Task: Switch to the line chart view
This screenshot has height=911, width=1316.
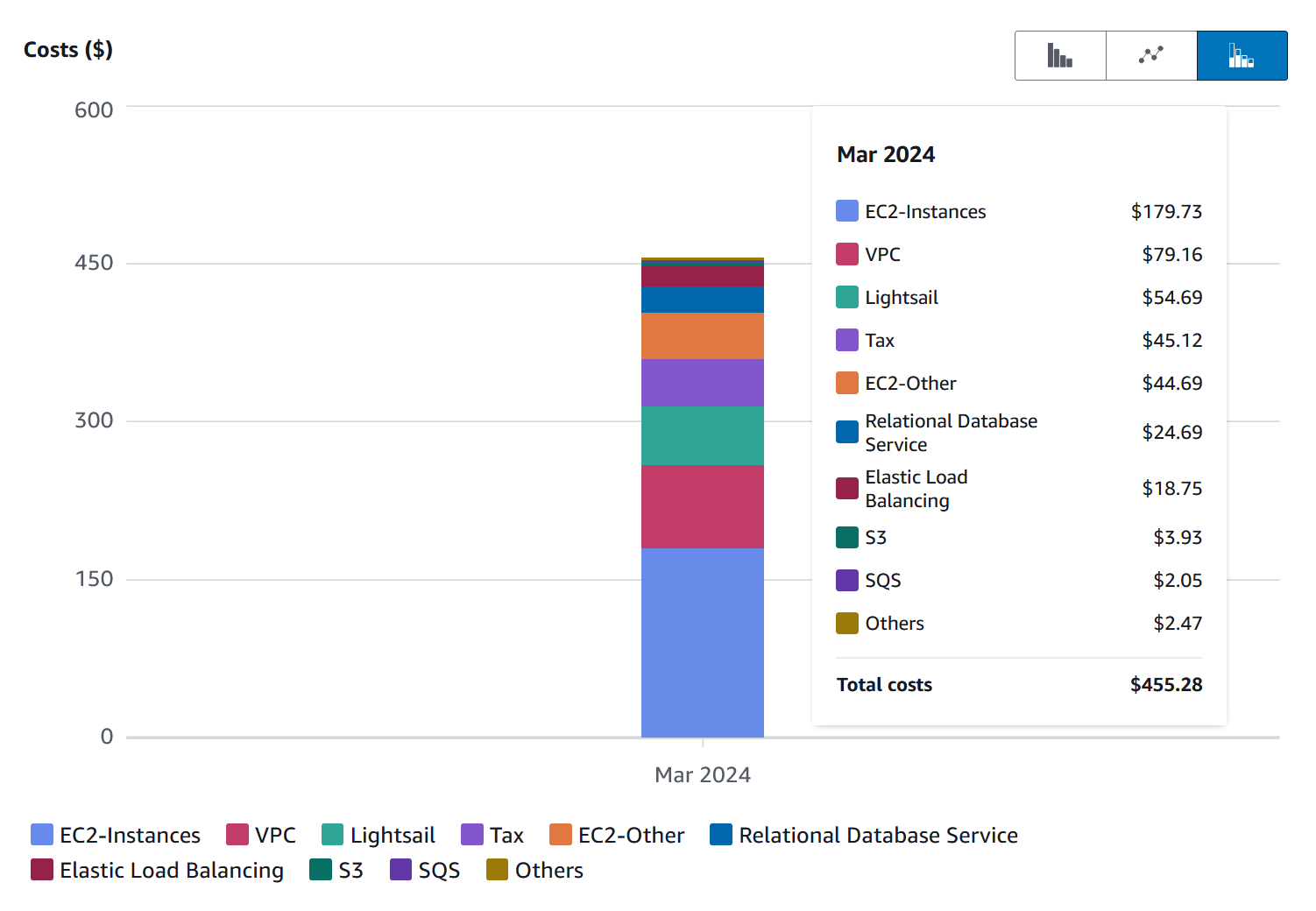Action: [x=1150, y=55]
